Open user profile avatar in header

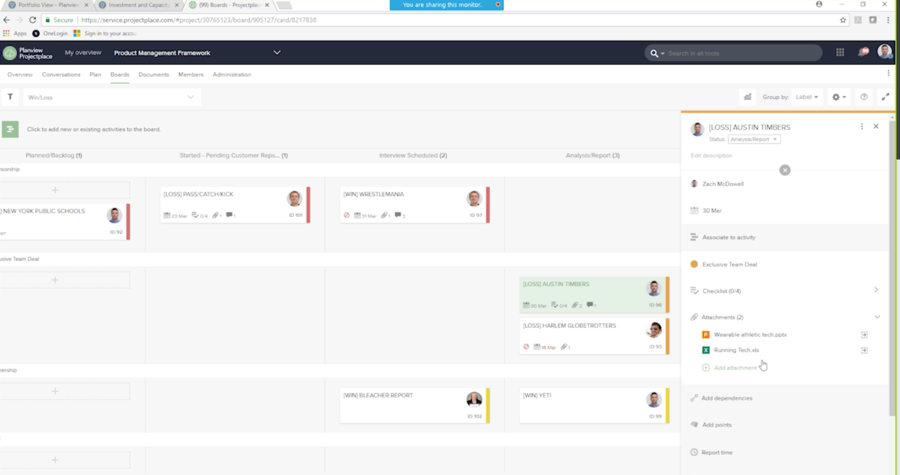click(885, 52)
